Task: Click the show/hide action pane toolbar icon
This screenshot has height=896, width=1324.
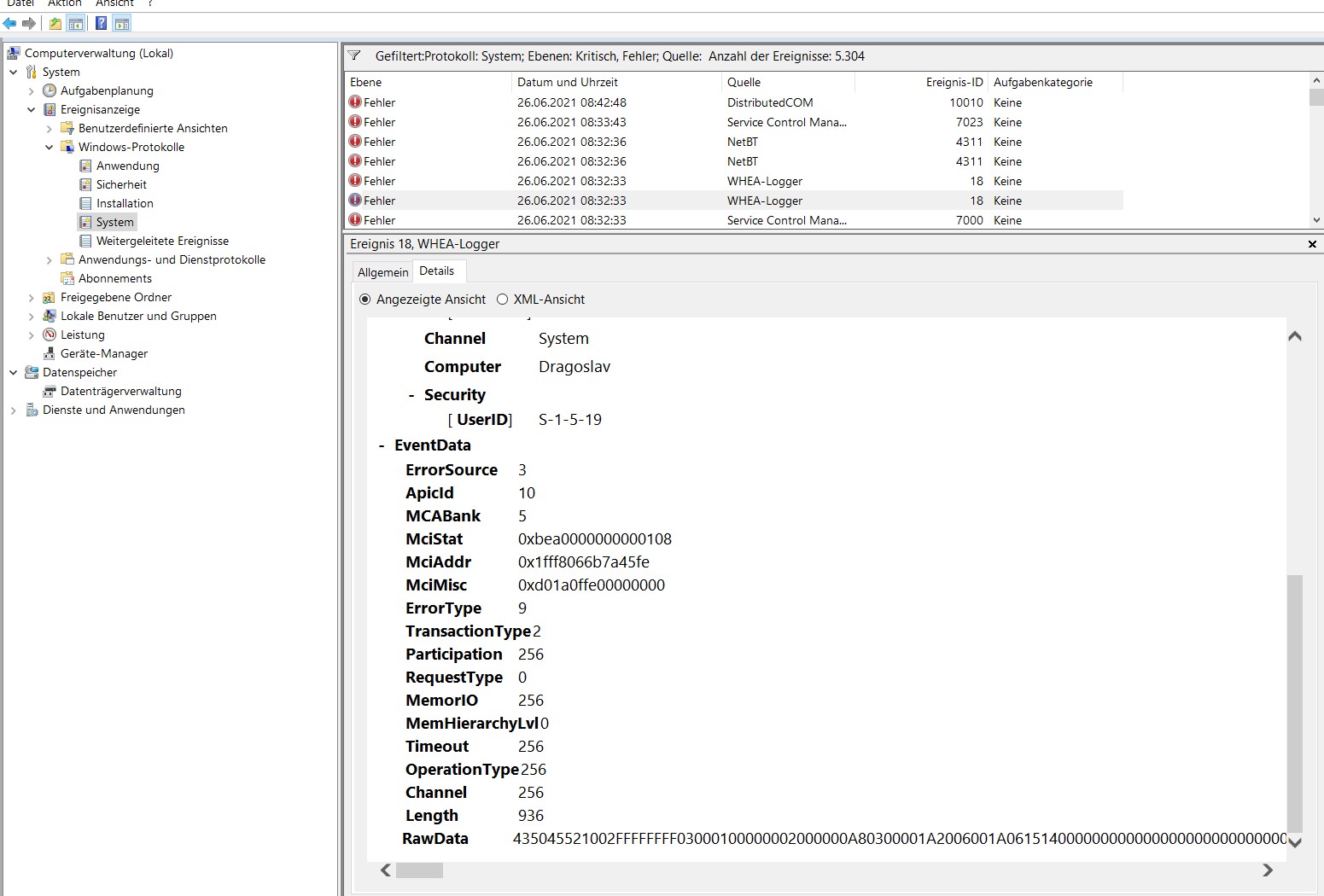Action: [x=122, y=24]
